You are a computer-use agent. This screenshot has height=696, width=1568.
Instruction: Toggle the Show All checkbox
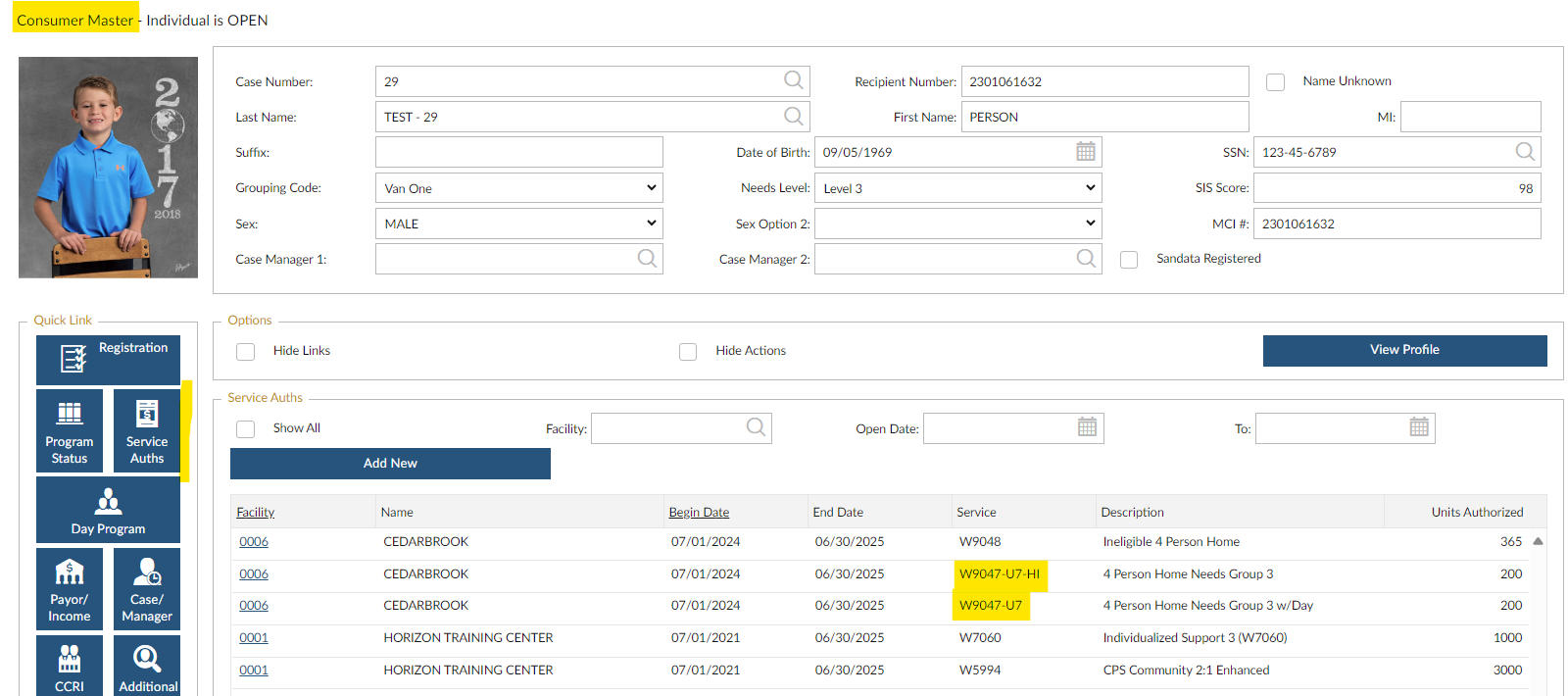[x=246, y=429]
